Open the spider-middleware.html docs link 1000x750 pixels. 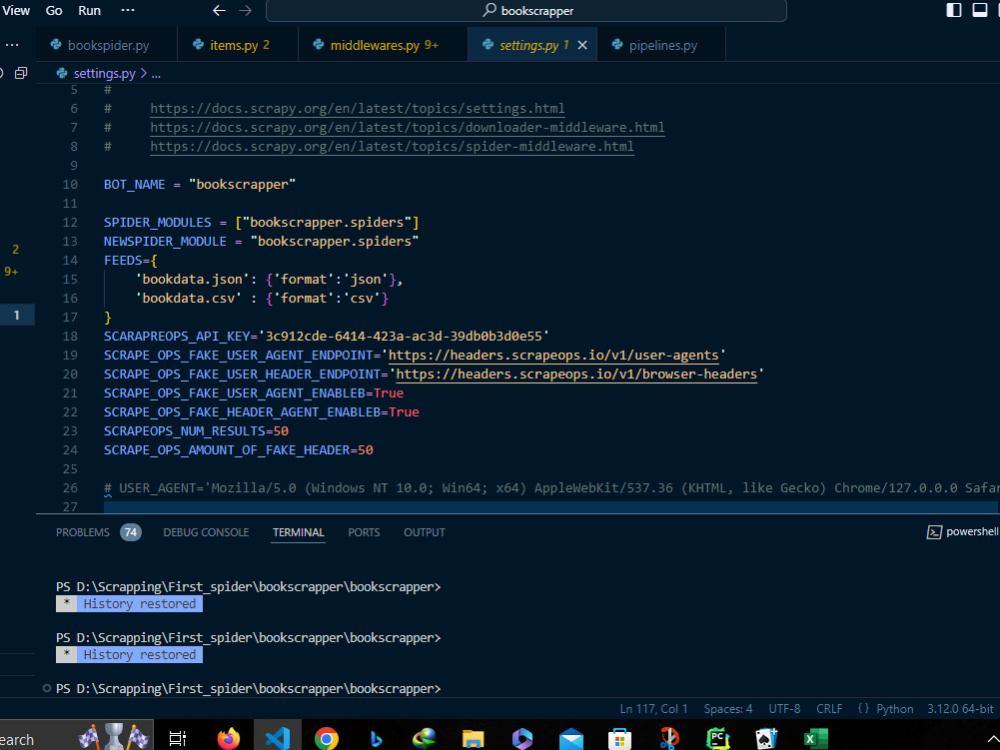pyautogui.click(x=392, y=147)
